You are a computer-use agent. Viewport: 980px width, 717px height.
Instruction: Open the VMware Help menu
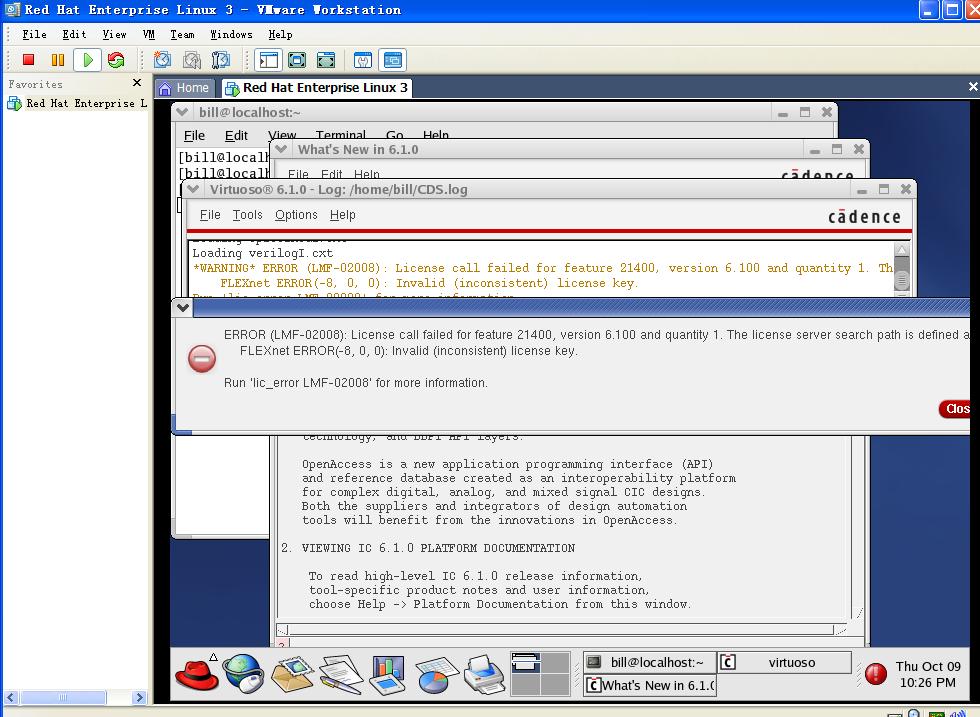(x=280, y=34)
